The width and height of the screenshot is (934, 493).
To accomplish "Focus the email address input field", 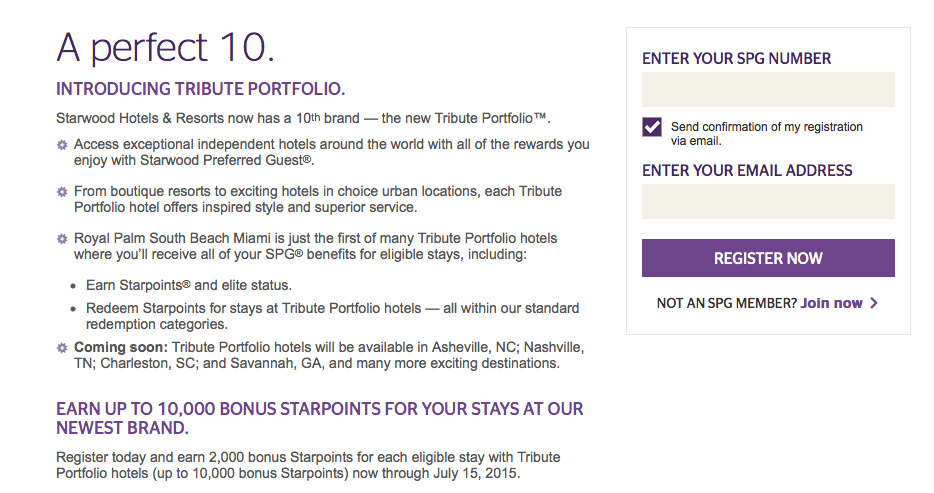I will [x=768, y=201].
